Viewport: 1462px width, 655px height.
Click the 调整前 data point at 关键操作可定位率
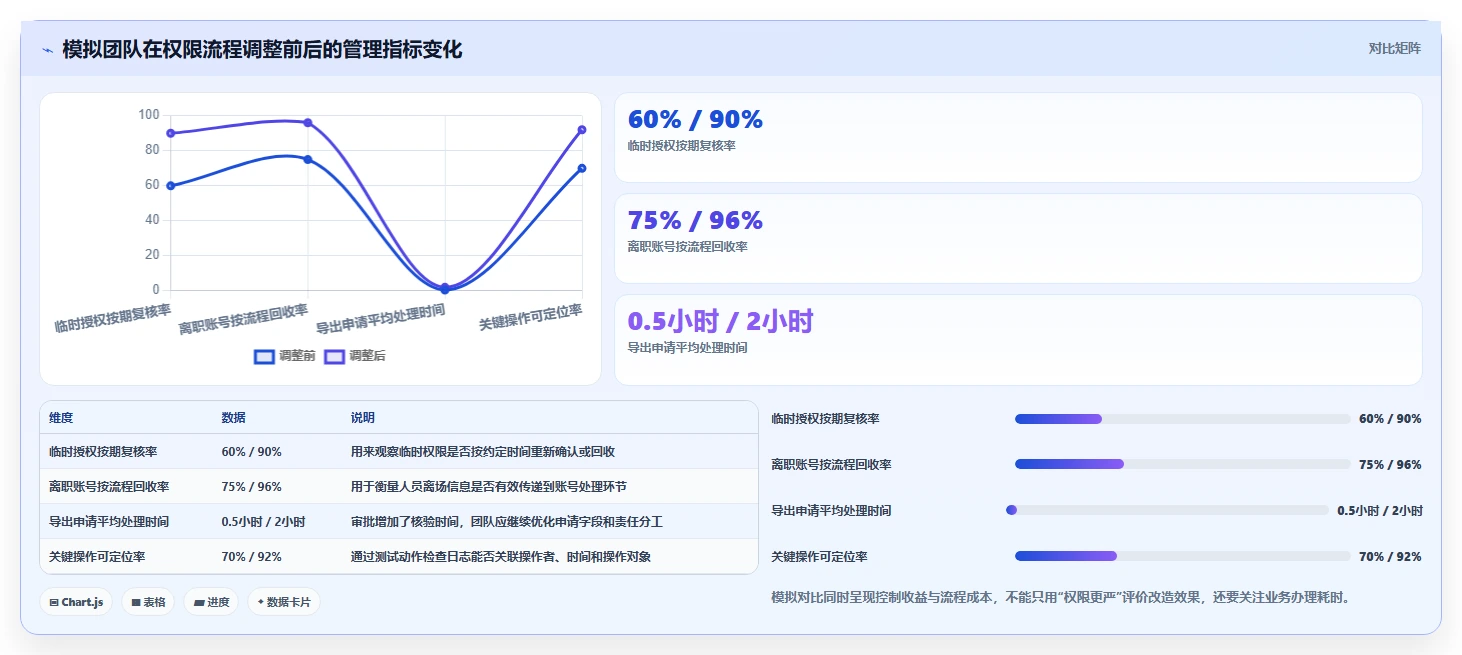point(582,168)
